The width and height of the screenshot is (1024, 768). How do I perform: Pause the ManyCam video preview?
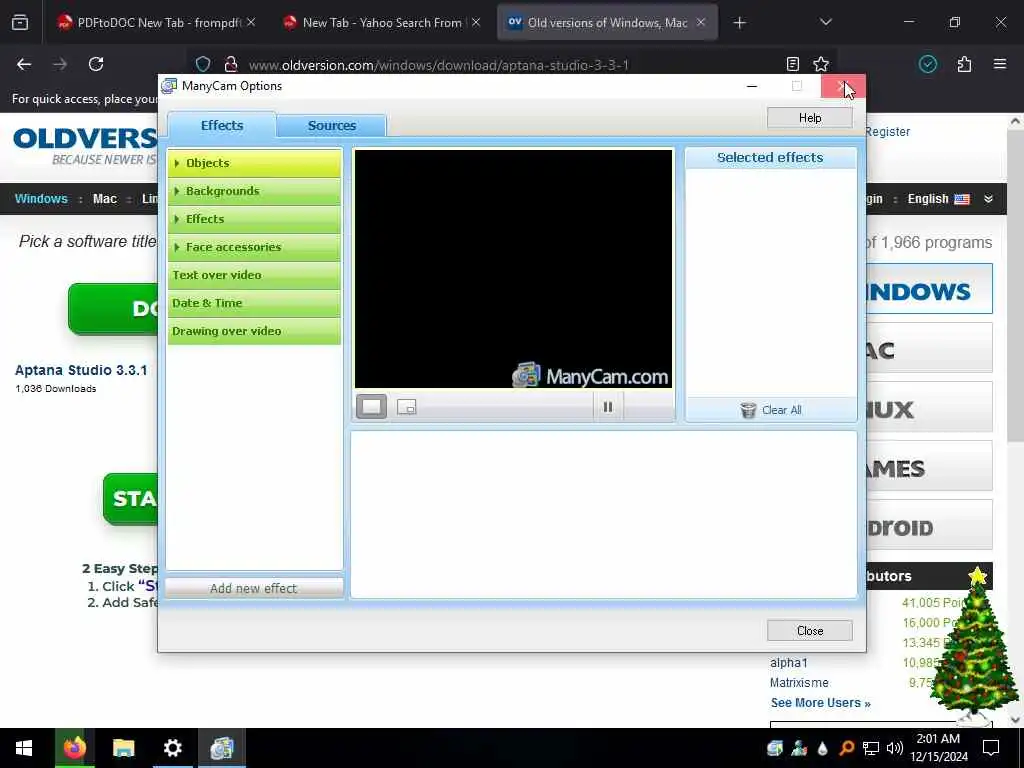coord(608,407)
